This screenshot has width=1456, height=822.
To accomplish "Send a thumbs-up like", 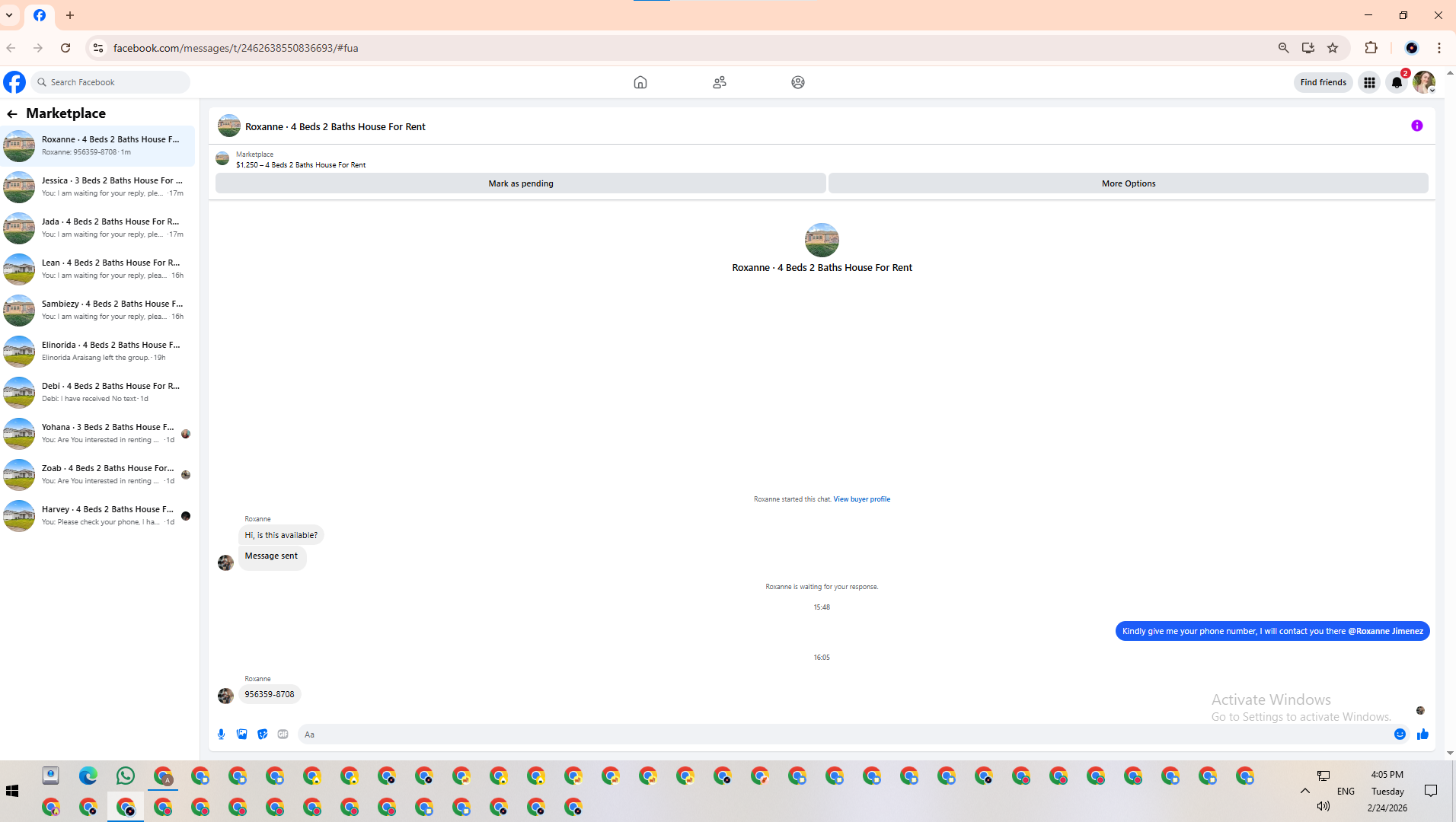I will (1422, 734).
